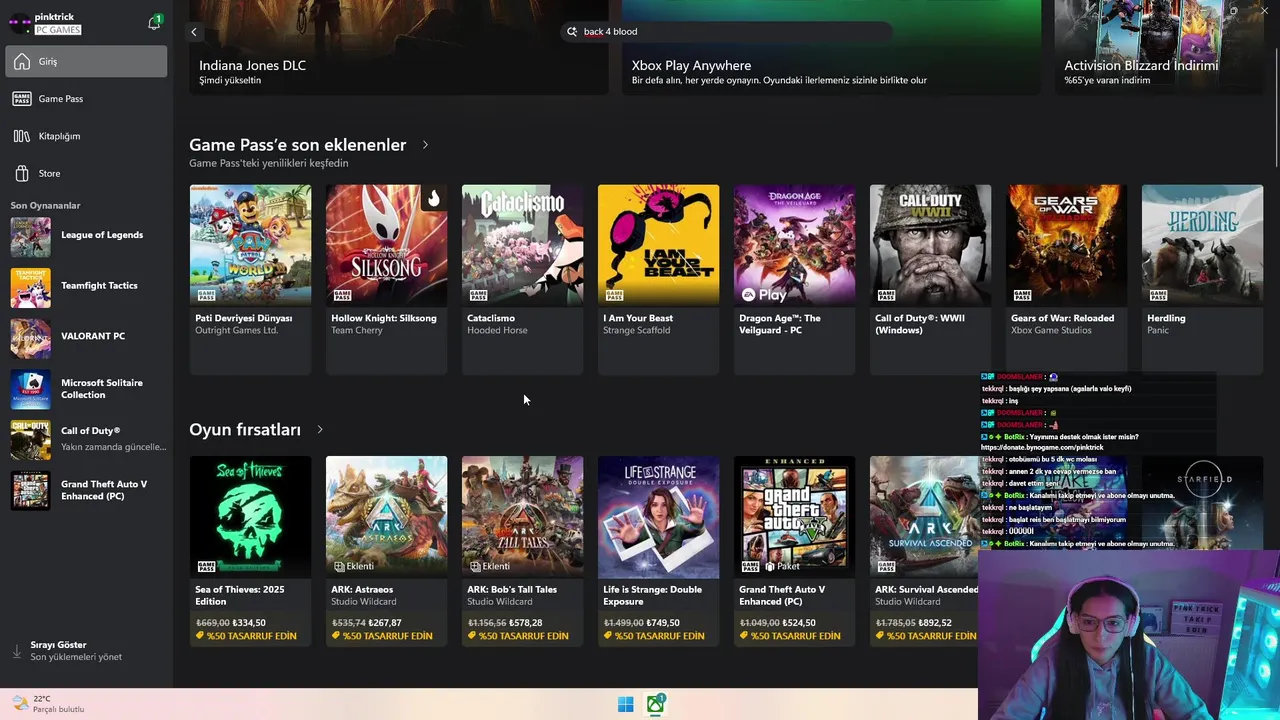Click Game Pass badge on Cataclismo card

pyautogui.click(x=478, y=295)
